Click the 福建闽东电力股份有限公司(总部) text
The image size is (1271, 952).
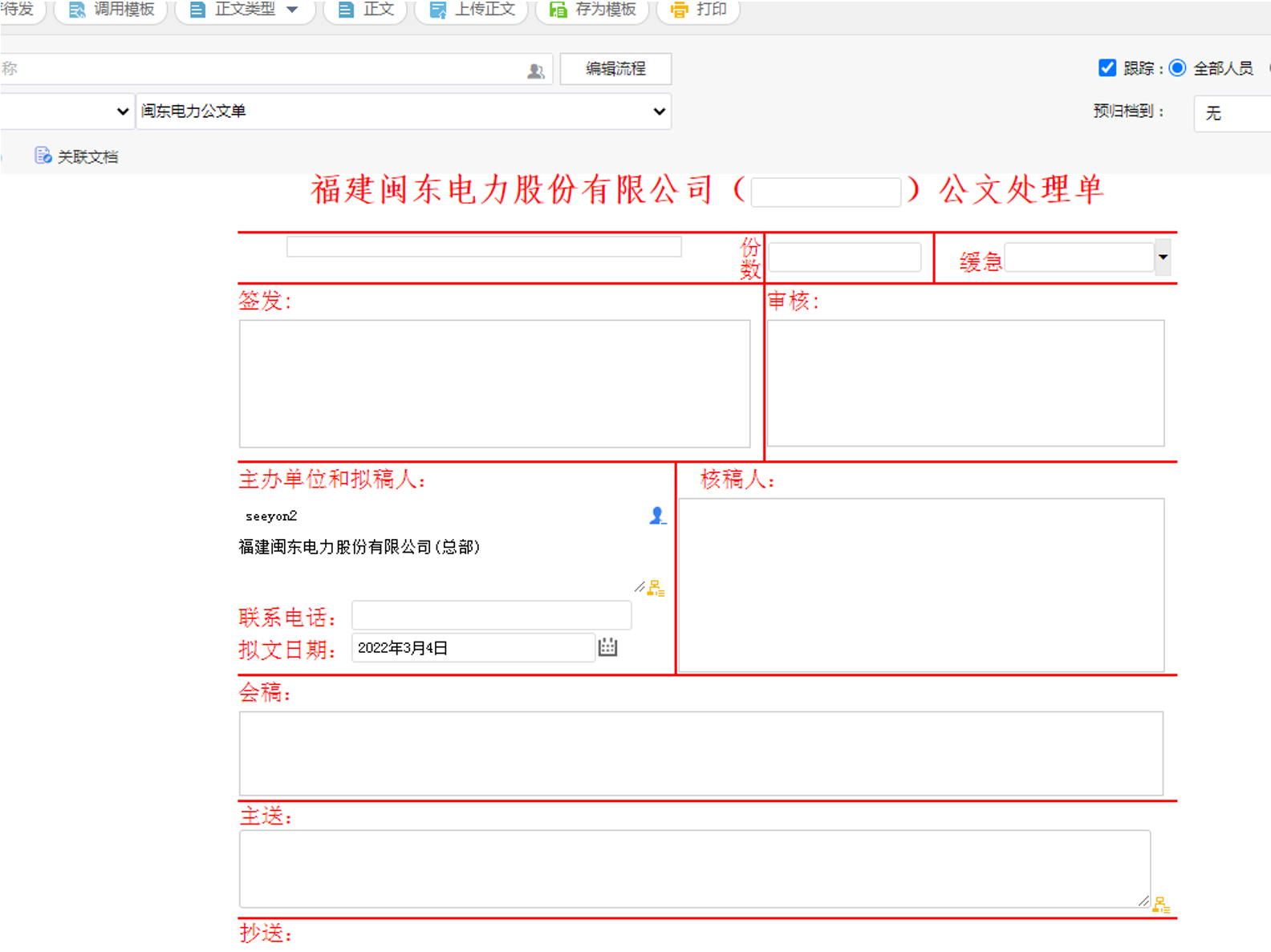tap(359, 547)
